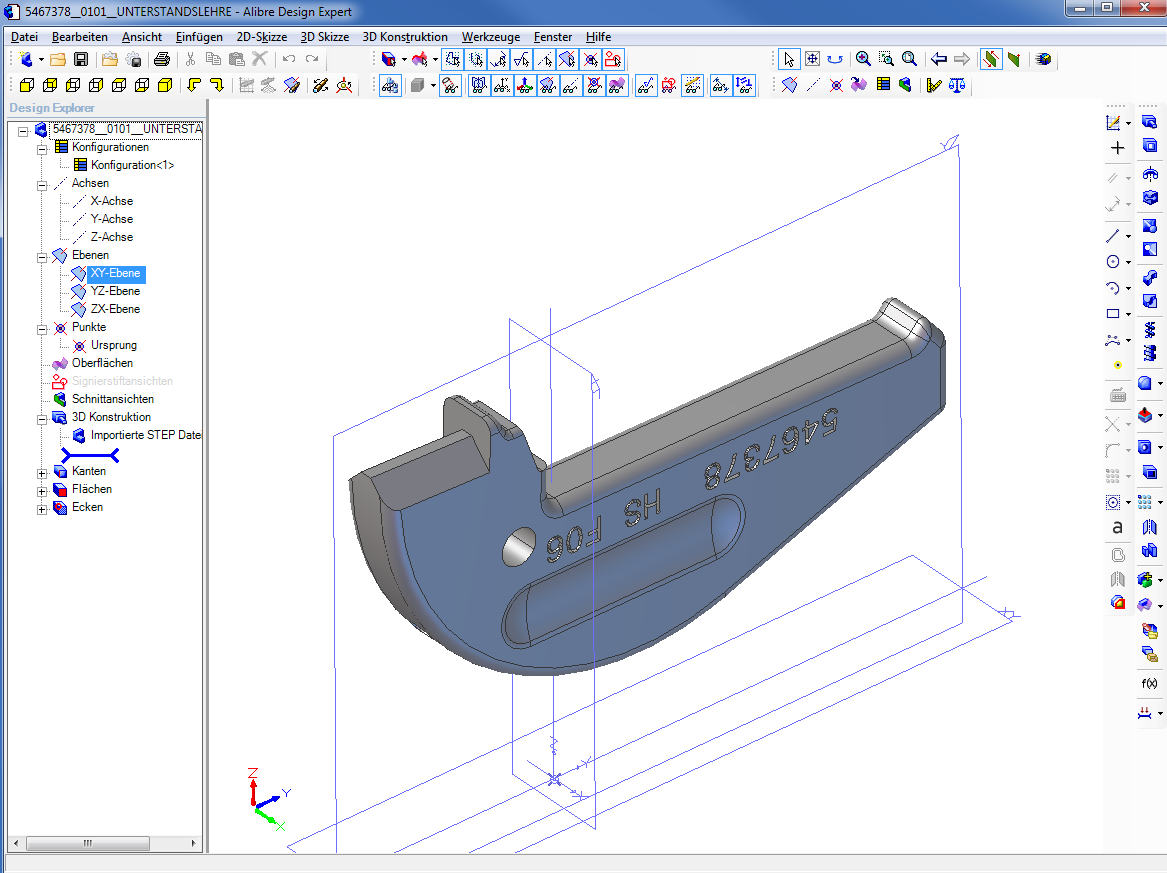Activate the 2D sketch mode icon
This screenshot has width=1167, height=873.
pyautogui.click(x=1113, y=123)
